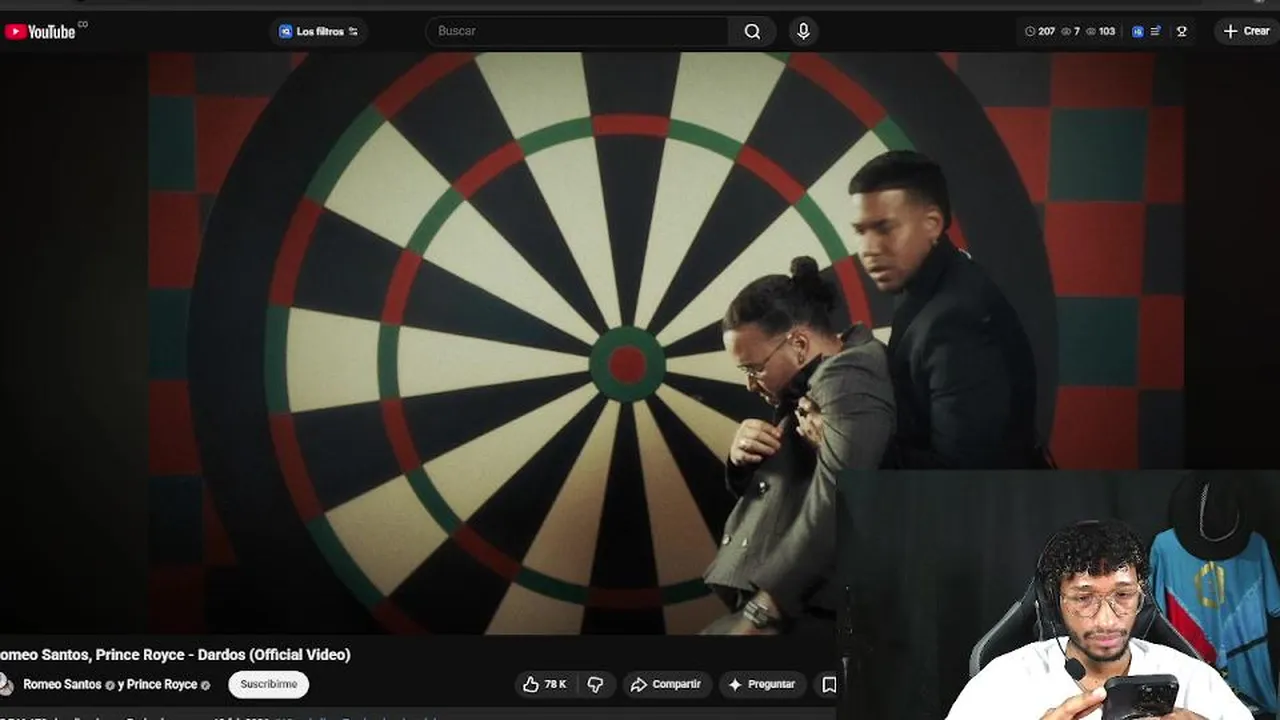
Task: Open the blue square extension icon
Action: (x=1138, y=31)
